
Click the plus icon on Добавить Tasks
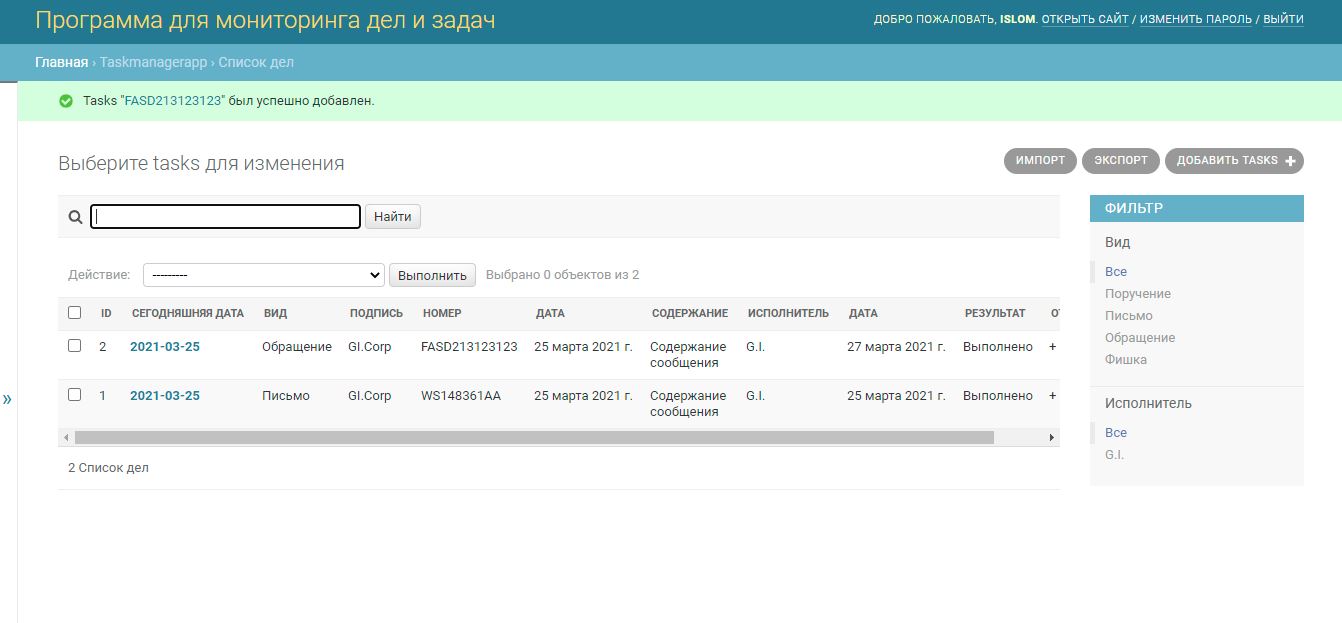point(1289,160)
